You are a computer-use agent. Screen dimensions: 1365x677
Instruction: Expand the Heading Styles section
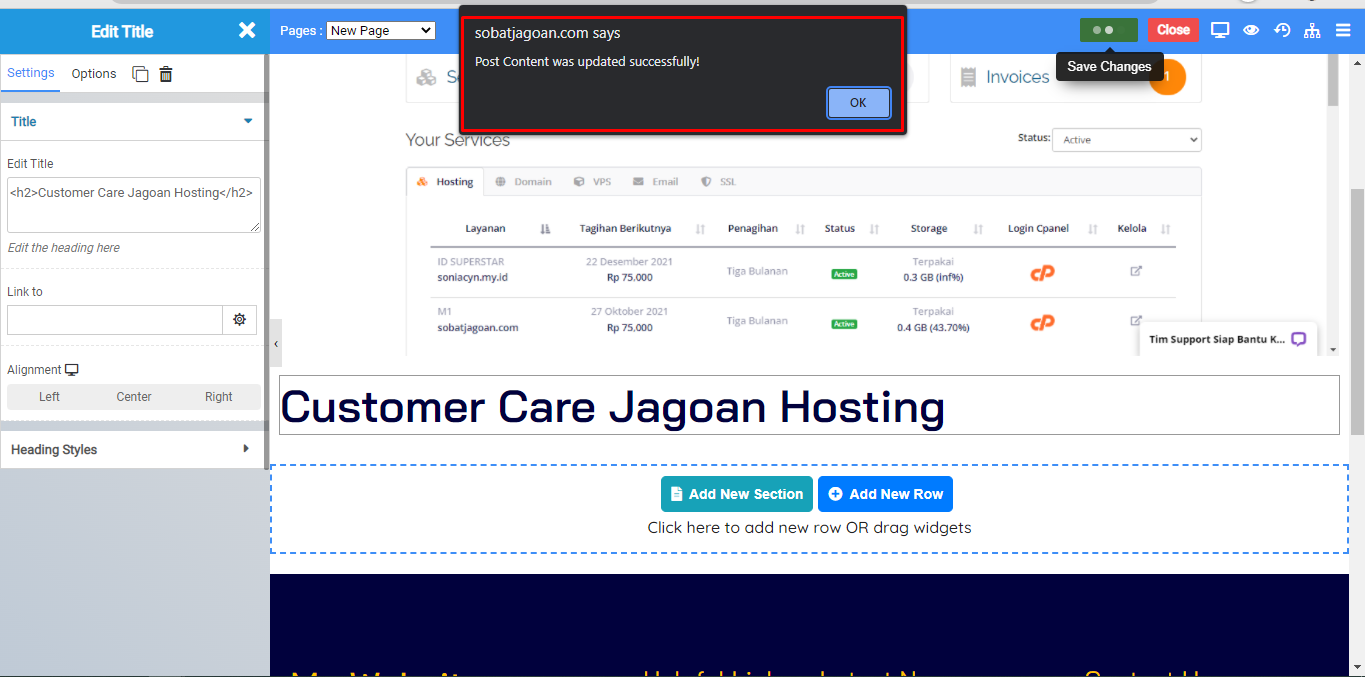click(x=132, y=450)
